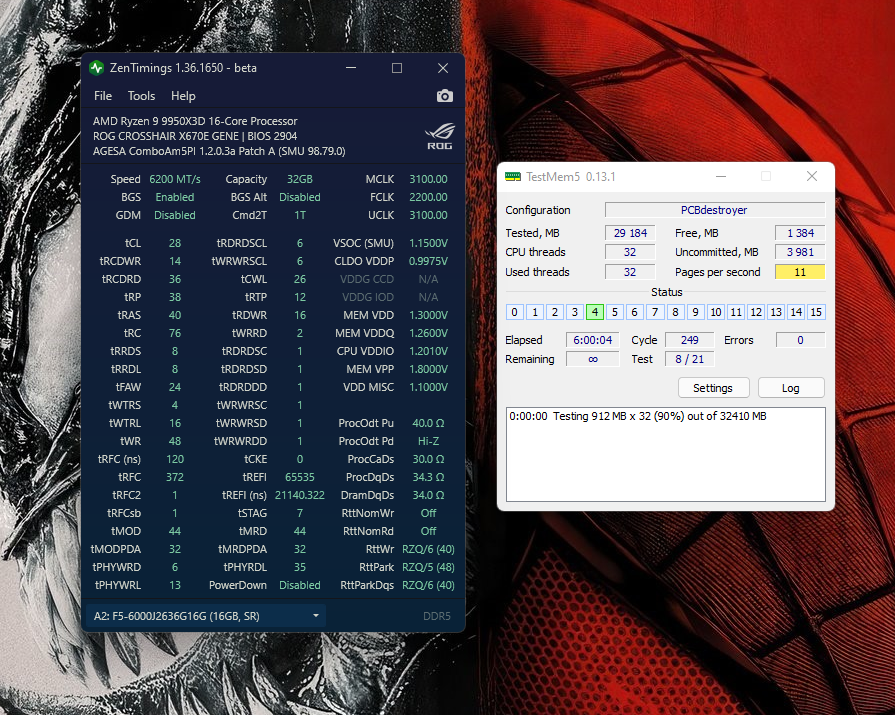Click the PCBdestroyer configuration field

pyautogui.click(x=714, y=210)
